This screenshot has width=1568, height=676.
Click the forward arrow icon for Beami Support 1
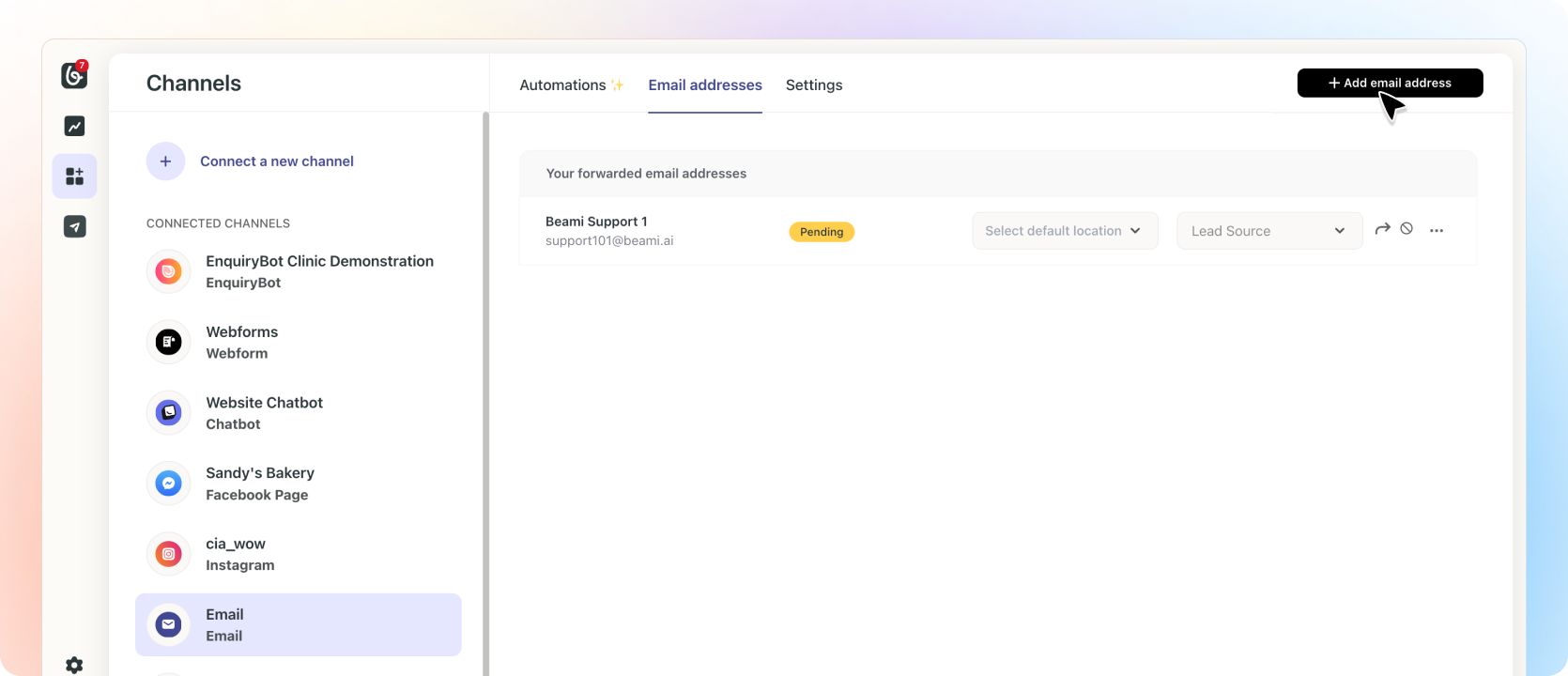[x=1382, y=229]
